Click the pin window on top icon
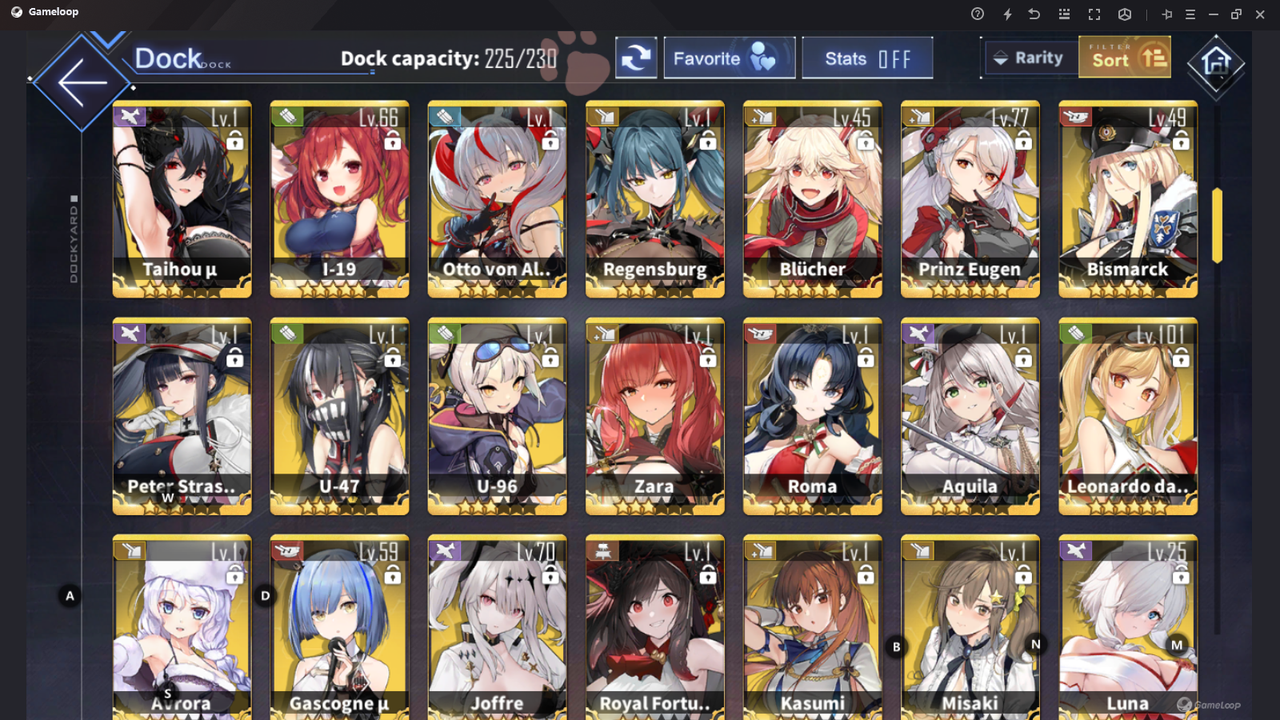The image size is (1280, 720). (1166, 14)
